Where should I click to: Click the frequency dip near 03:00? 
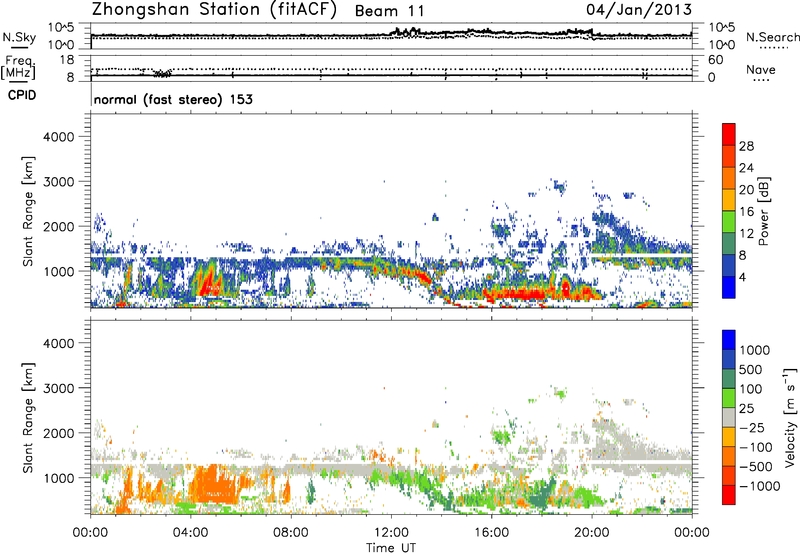[162, 73]
